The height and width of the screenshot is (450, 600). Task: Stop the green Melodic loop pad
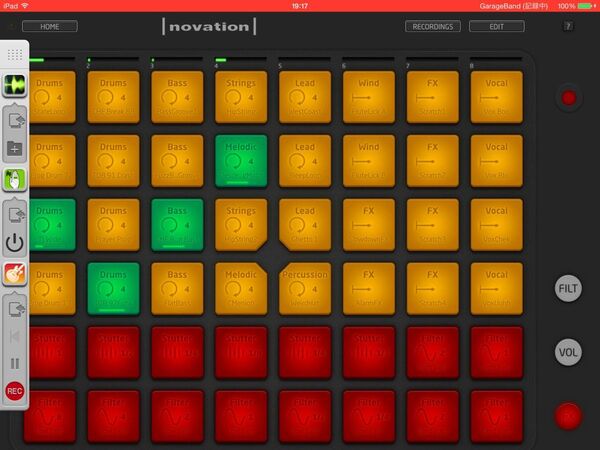[241, 161]
